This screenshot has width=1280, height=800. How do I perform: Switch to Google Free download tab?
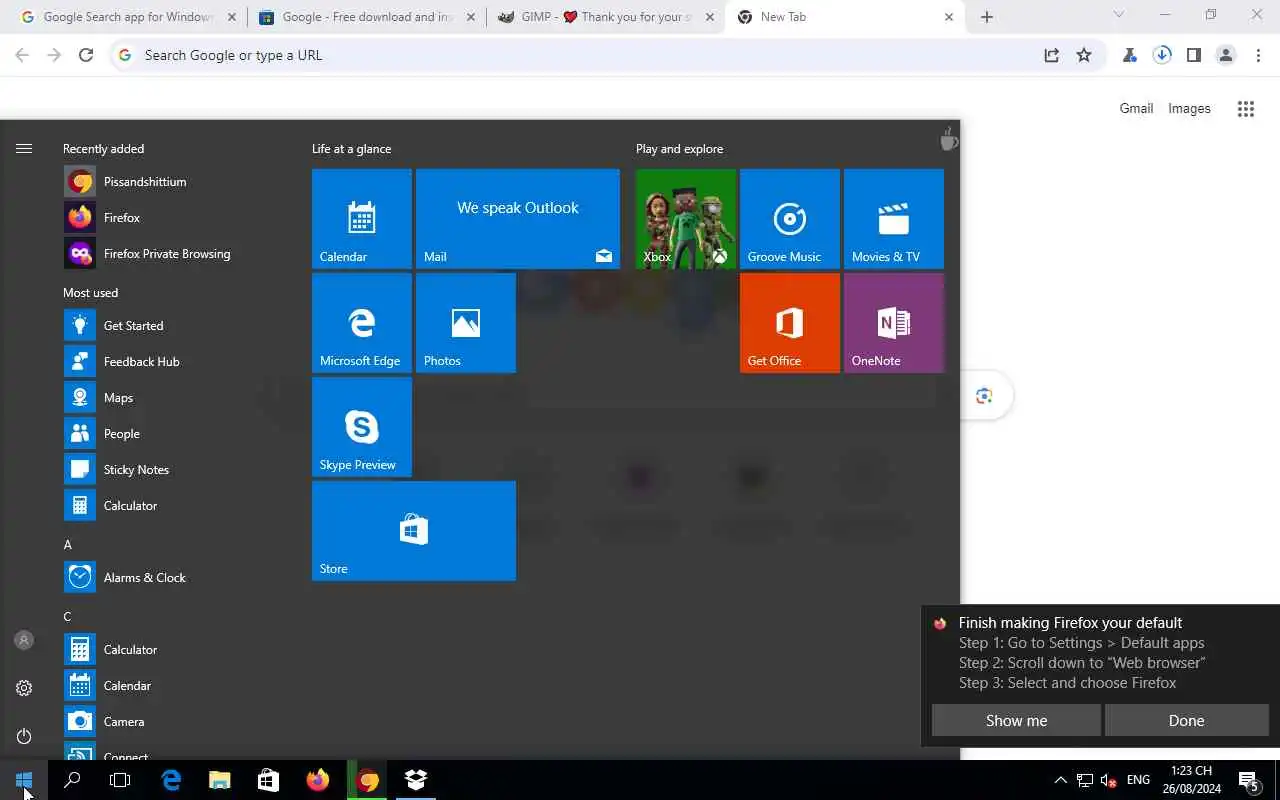pyautogui.click(x=367, y=17)
